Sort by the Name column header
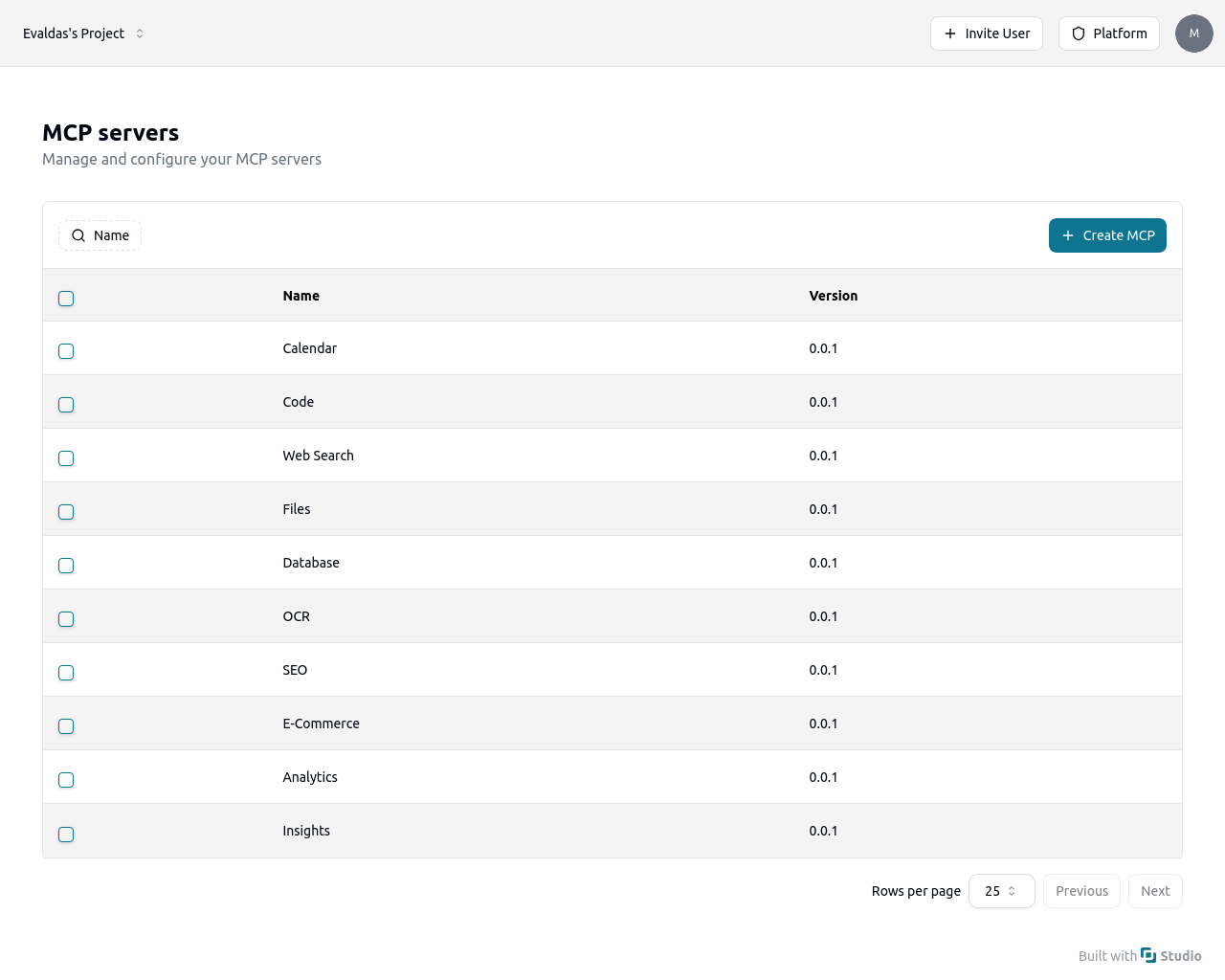This screenshot has height=980, width=1225. click(301, 296)
